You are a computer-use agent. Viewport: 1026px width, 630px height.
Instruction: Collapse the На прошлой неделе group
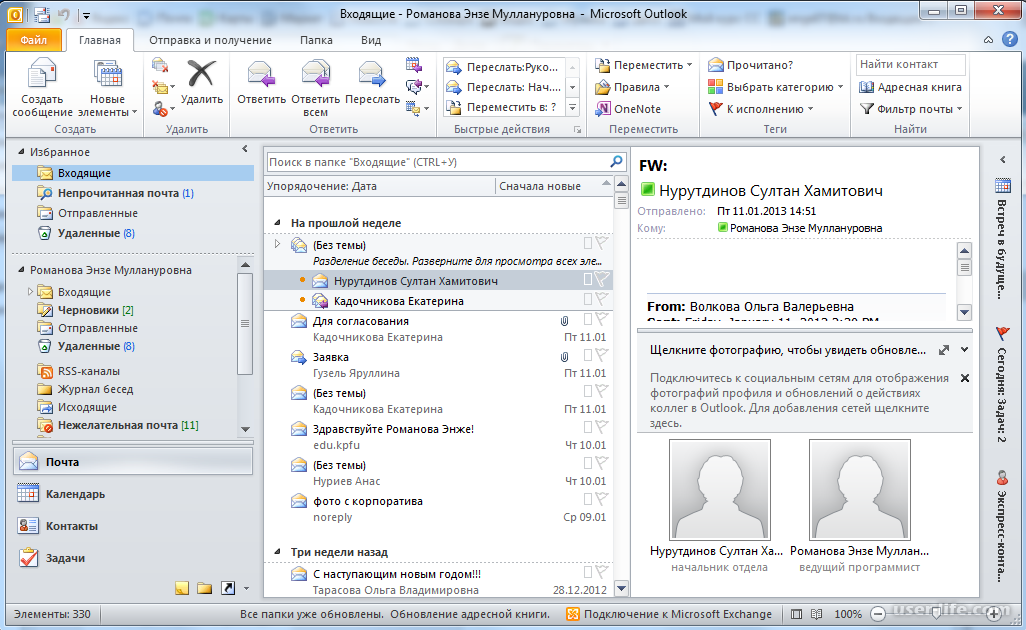point(277,223)
